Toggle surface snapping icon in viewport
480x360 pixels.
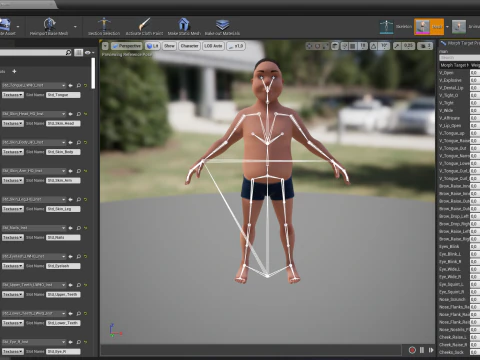click(x=345, y=46)
